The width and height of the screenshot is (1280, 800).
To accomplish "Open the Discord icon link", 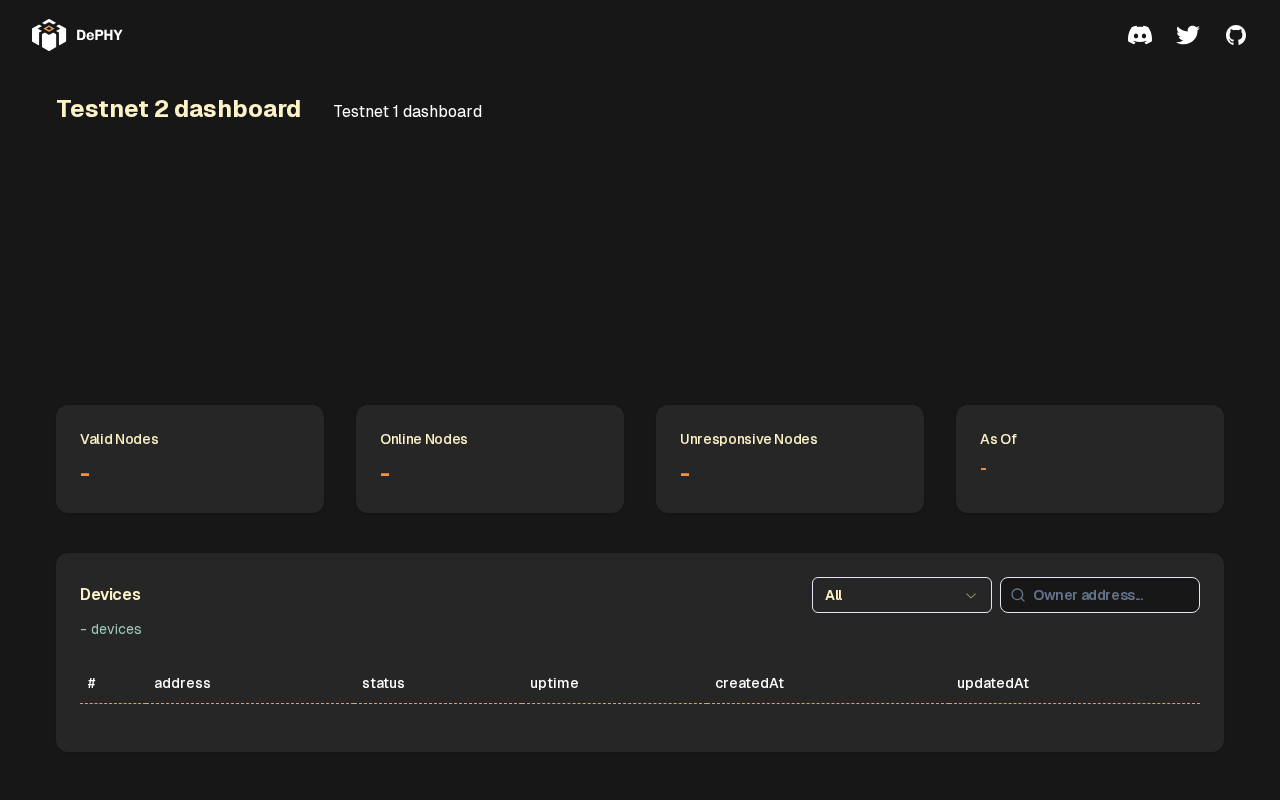I will coord(1140,35).
